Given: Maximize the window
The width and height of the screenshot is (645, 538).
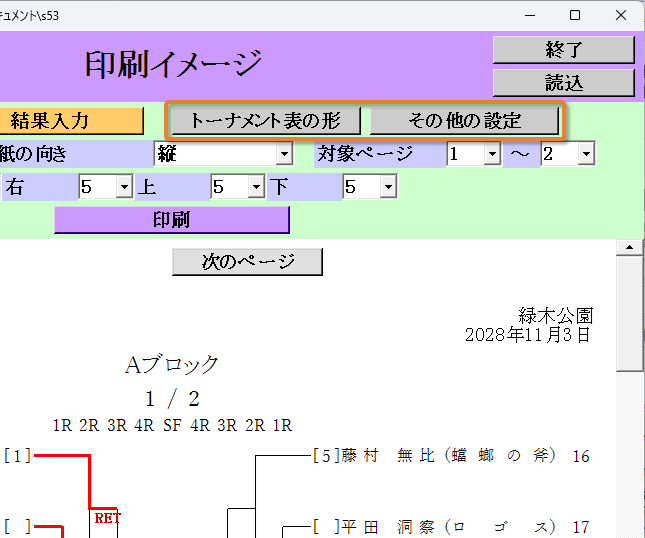Looking at the screenshot, I should coord(575,15).
